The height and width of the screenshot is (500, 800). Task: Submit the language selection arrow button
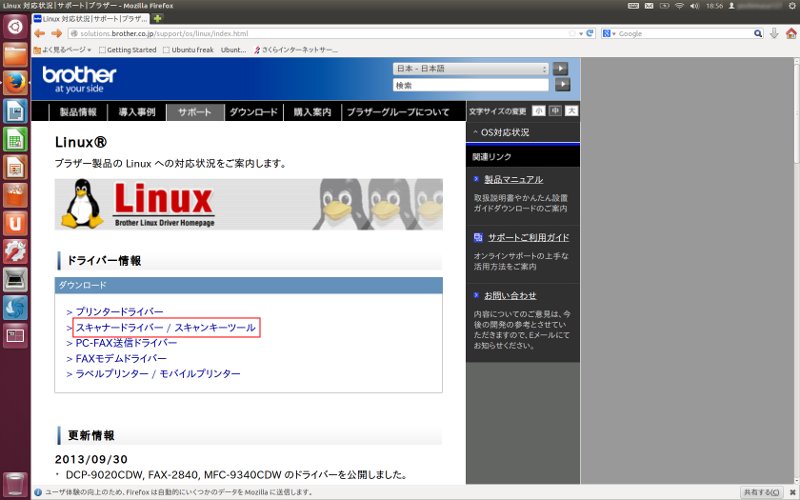tap(560, 68)
